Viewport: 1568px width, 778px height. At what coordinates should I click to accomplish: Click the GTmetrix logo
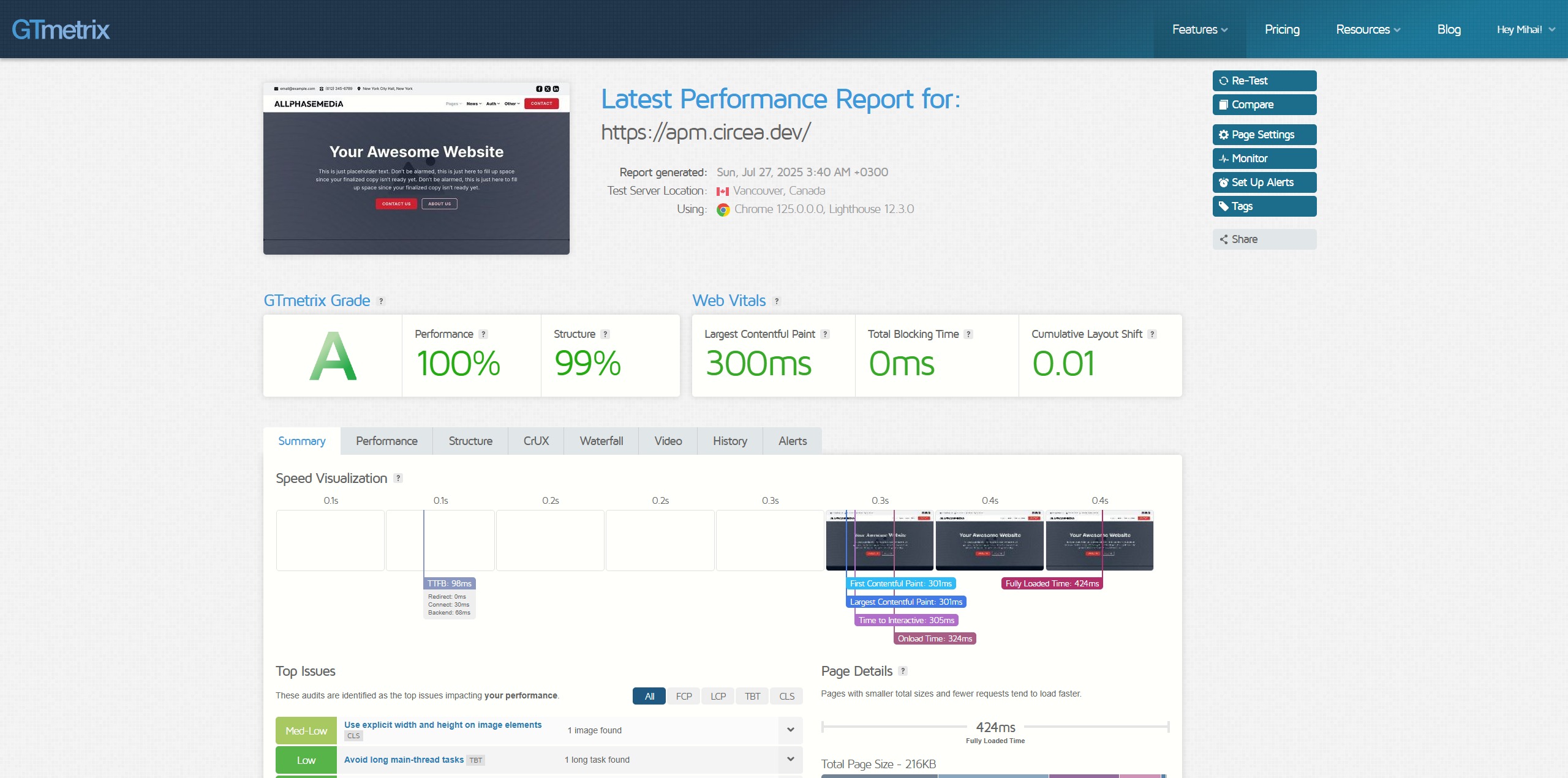pos(61,29)
